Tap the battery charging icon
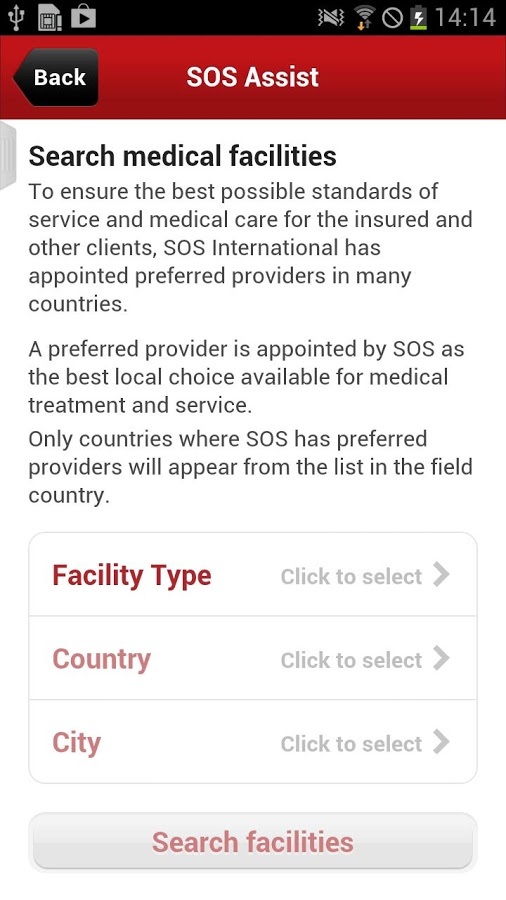This screenshot has width=506, height=900. point(418,18)
